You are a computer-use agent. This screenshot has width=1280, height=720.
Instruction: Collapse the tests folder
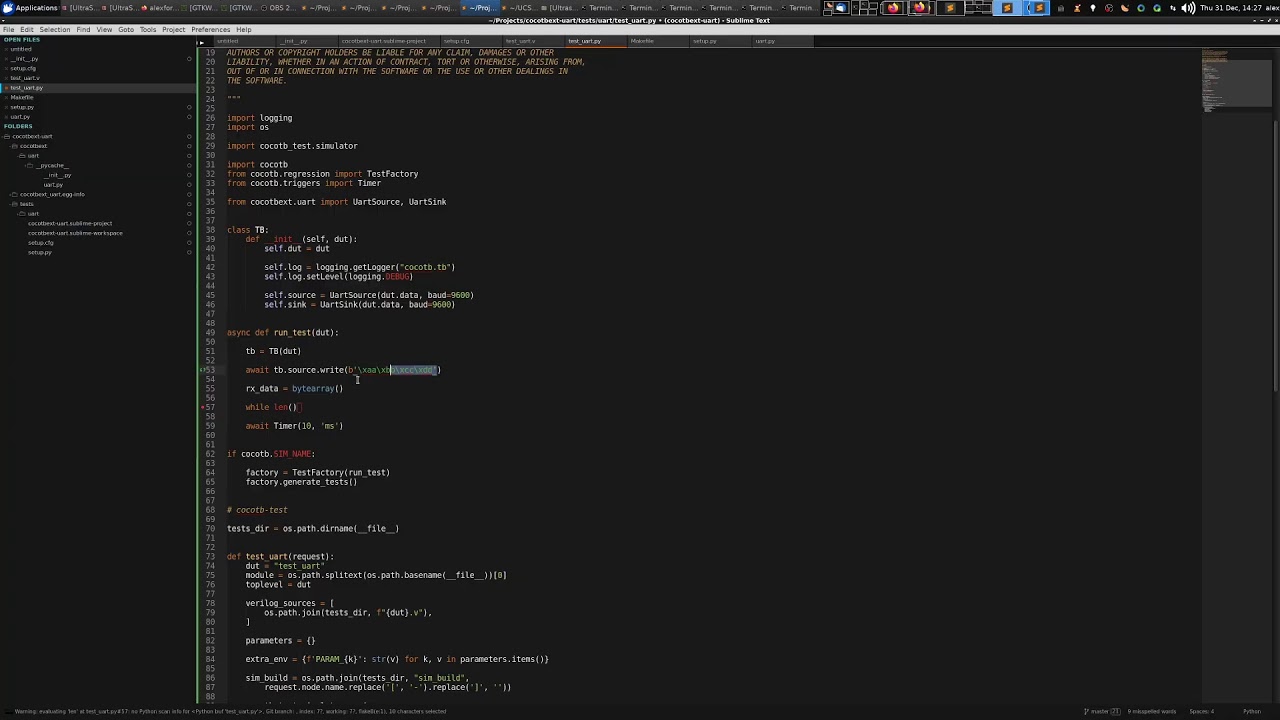point(14,204)
